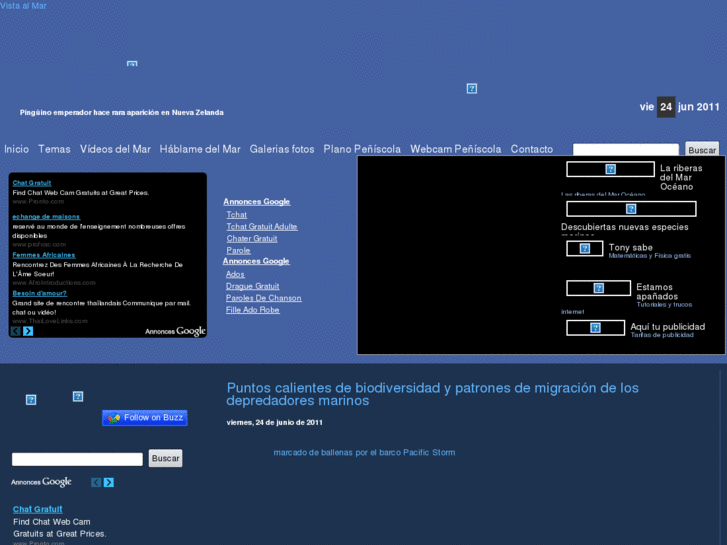Image resolution: width=727 pixels, height=545 pixels.
Task: Open Descubiertas nuevas especies text
Action: [625, 227]
